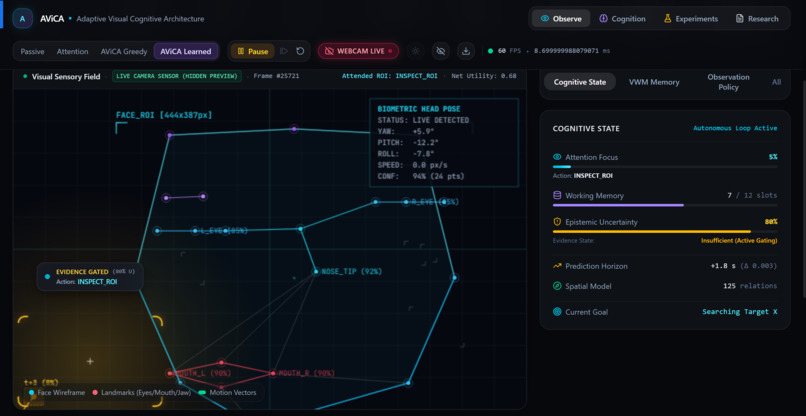This screenshot has width=806, height=416.
Task: Click the L_EYE (85%) label
Action: click(224, 231)
